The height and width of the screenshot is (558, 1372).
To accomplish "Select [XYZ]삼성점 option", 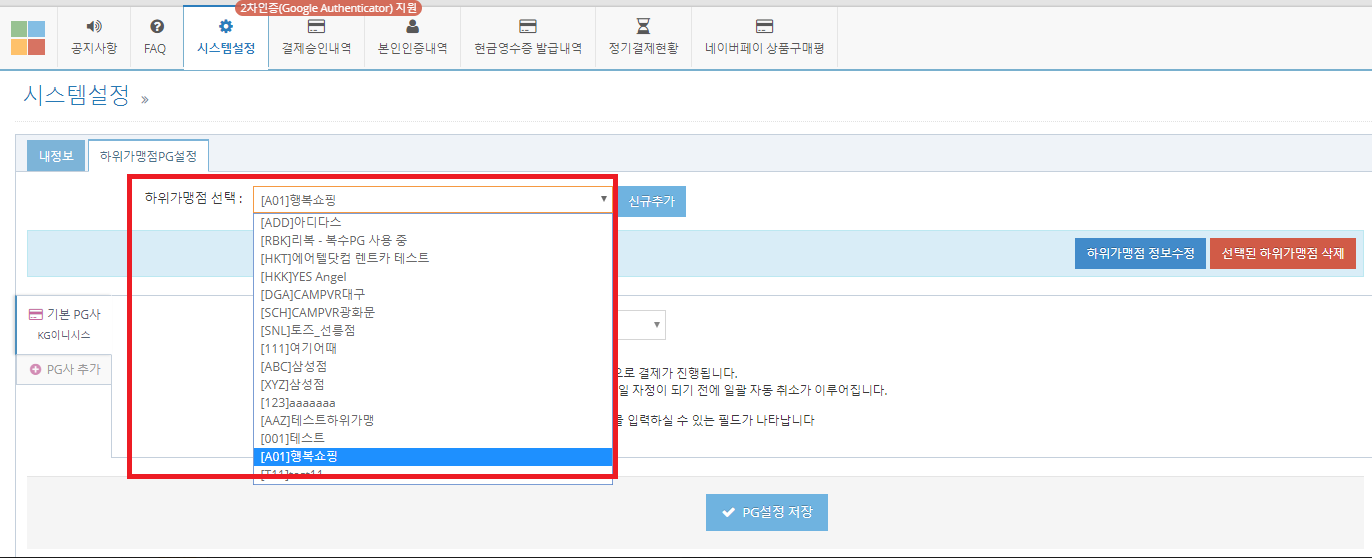I will pyautogui.click(x=432, y=384).
